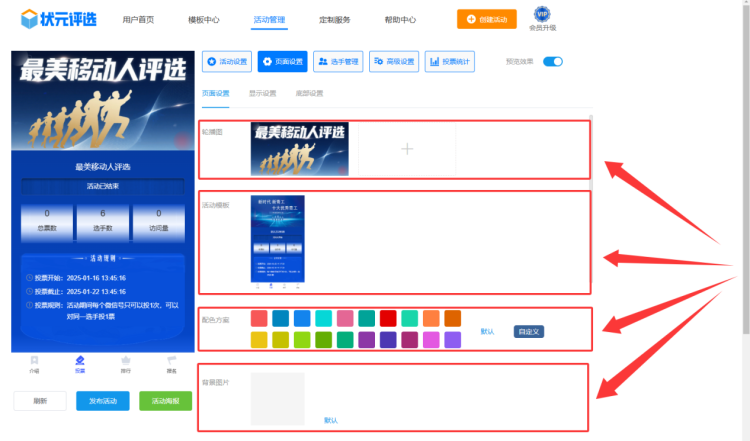Open the VIP 会员升级 badge
This screenshot has width=750, height=441.
point(542,18)
